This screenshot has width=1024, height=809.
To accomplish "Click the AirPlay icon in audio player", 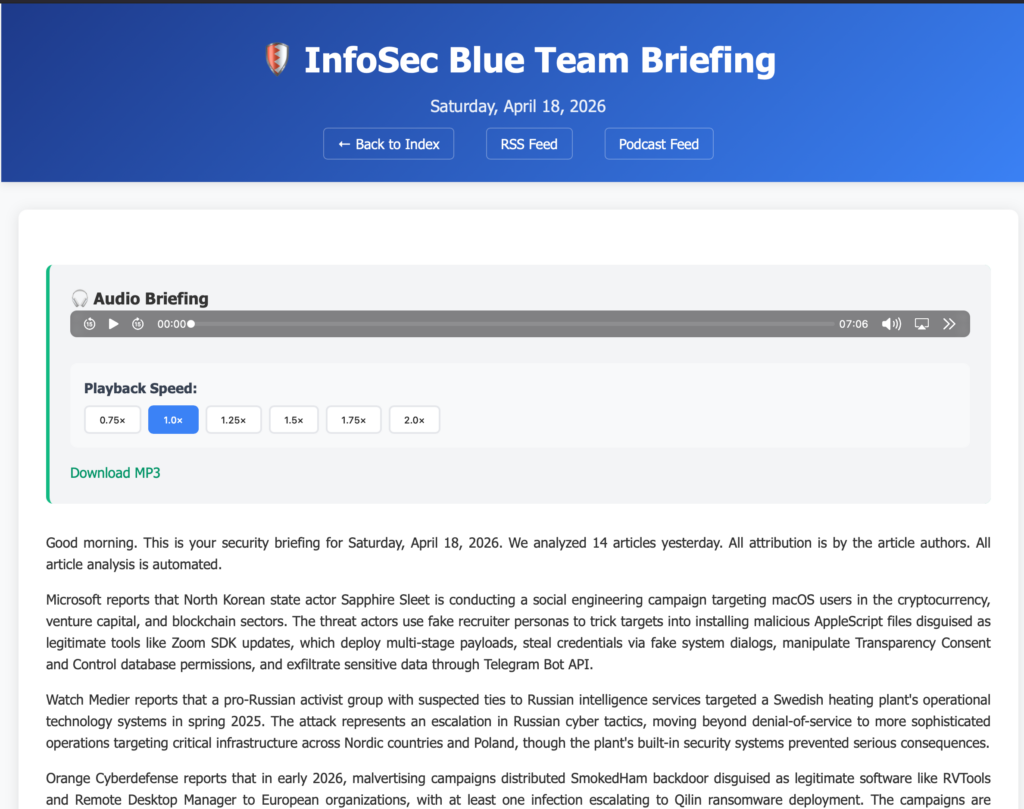I will point(922,324).
